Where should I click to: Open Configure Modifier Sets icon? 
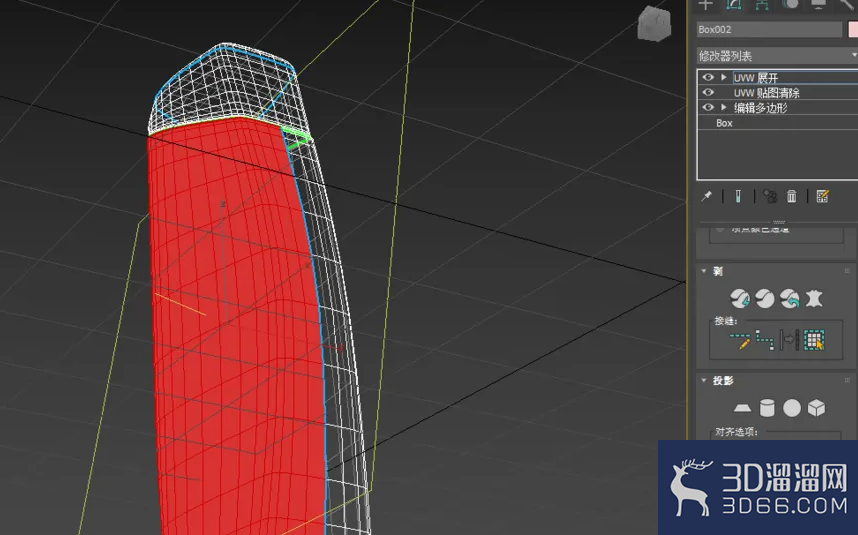[x=822, y=196]
